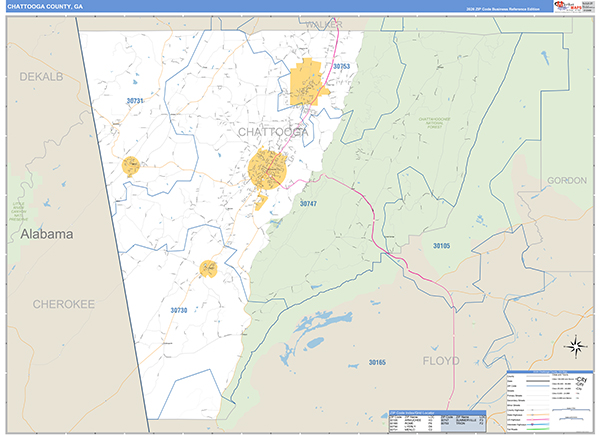Image resolution: width=600 pixels, height=435 pixels.
Task: Click ZIP code label 30165
Action: [x=377, y=362]
